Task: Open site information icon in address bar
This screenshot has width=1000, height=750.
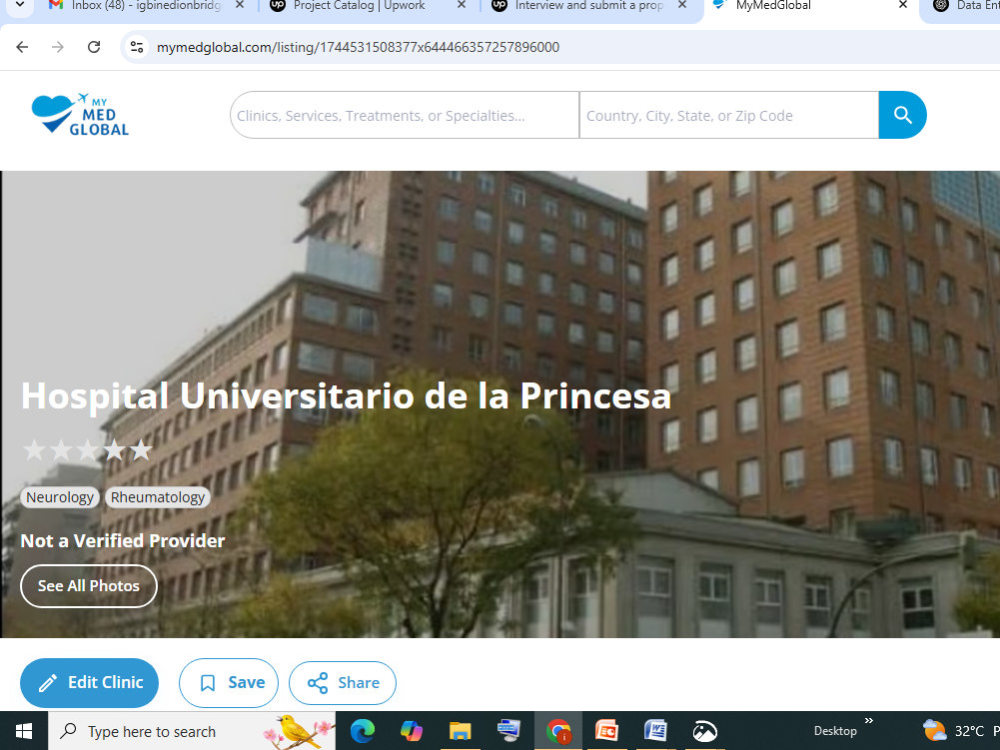Action: click(x=136, y=47)
